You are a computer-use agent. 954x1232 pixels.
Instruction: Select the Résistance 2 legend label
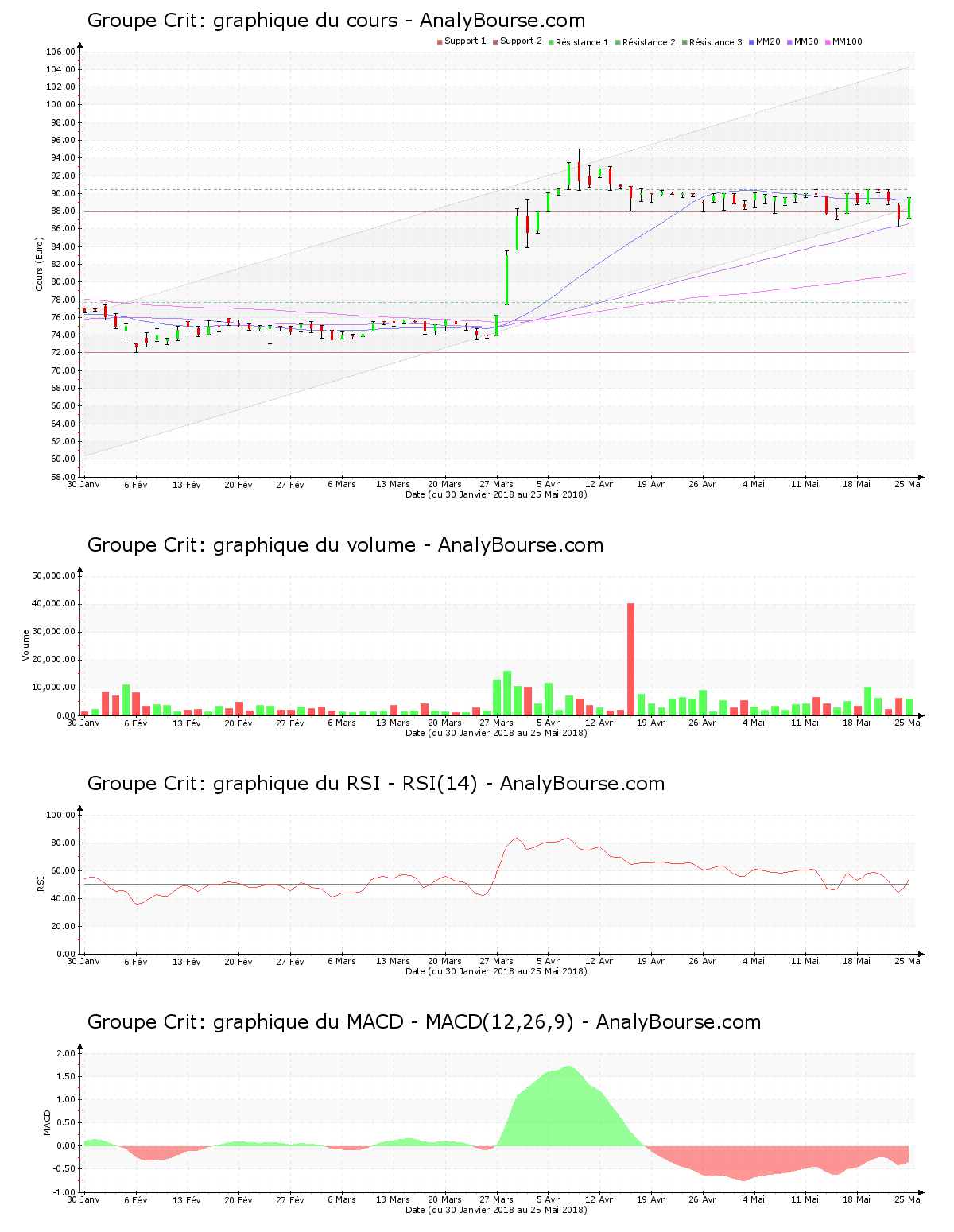pos(649,42)
